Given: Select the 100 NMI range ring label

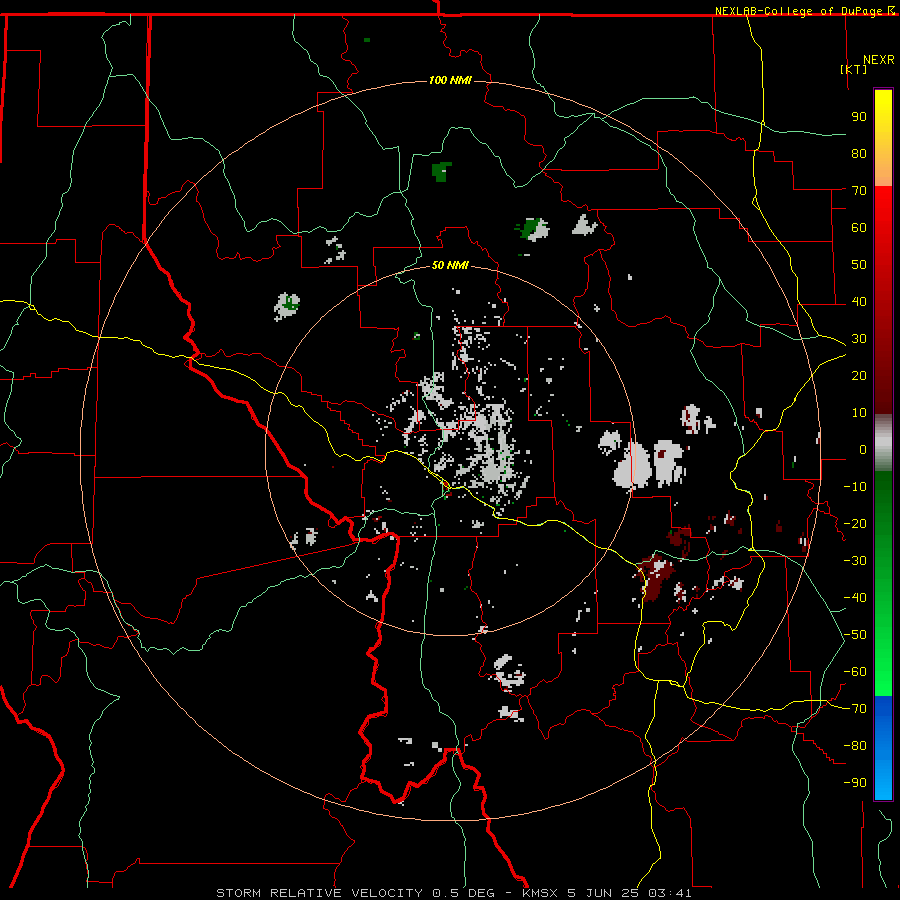Looking at the screenshot, I should [450, 80].
